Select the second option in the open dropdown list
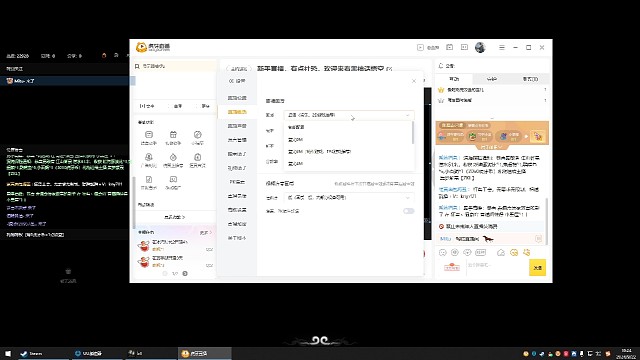 click(x=349, y=140)
